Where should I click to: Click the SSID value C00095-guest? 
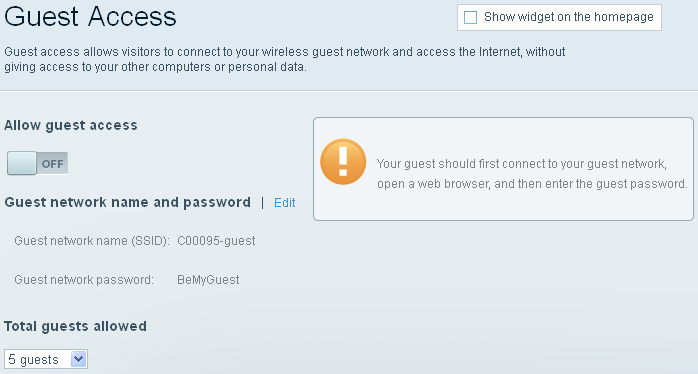tap(216, 241)
